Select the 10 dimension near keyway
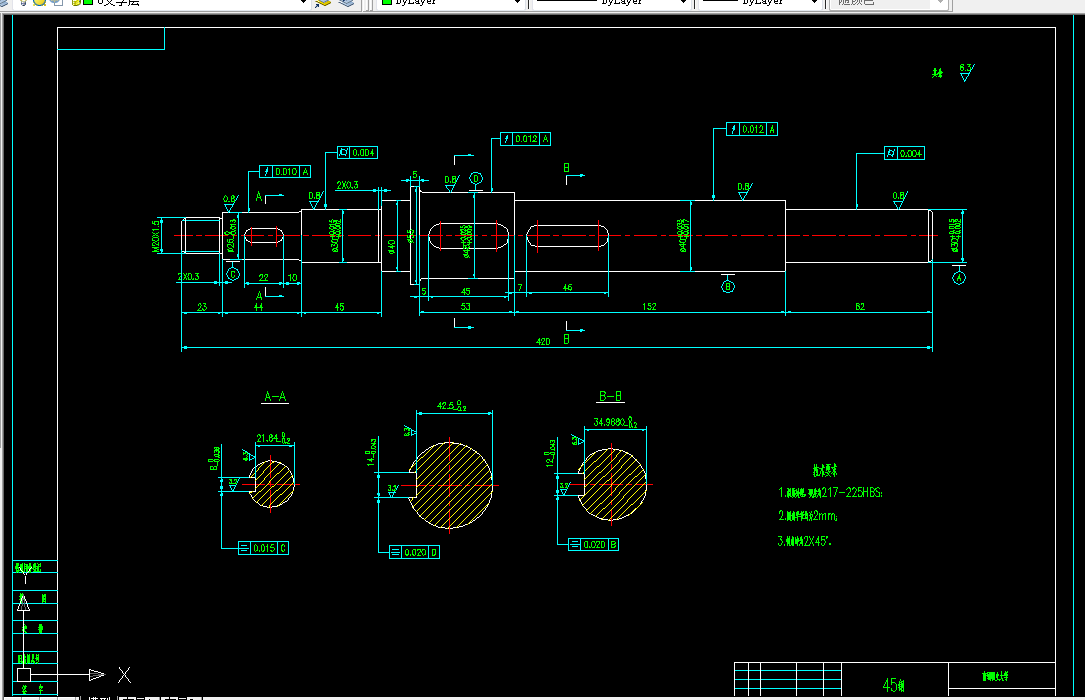This screenshot has height=700, width=1085. (293, 277)
